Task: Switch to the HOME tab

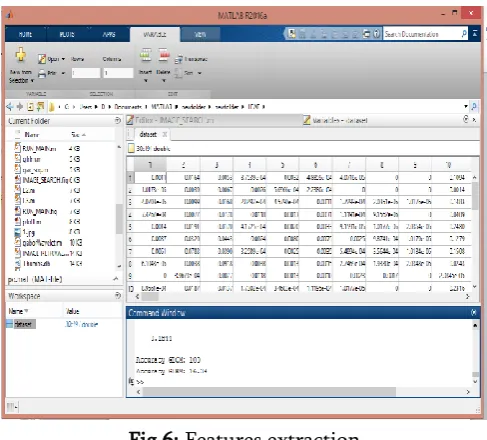Action: pyautogui.click(x=25, y=34)
